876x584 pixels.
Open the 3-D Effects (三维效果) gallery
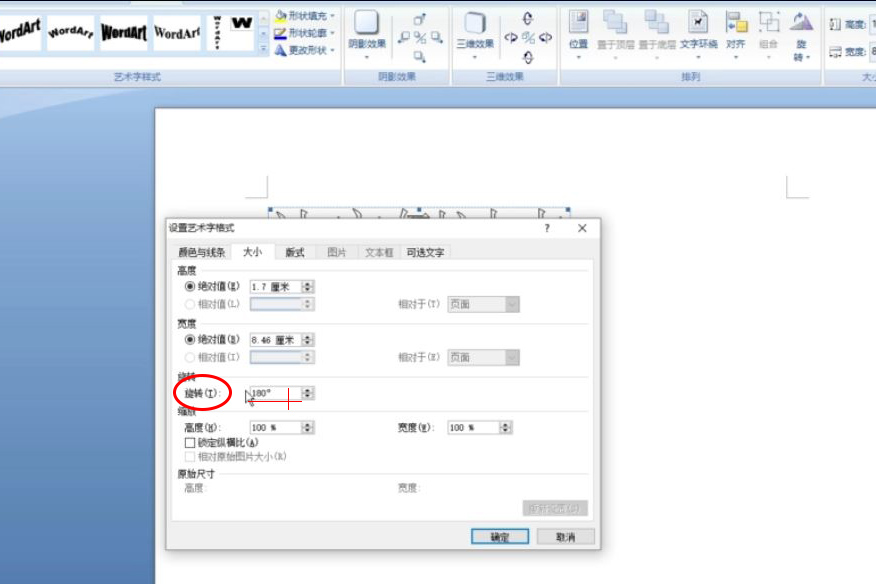[x=474, y=32]
